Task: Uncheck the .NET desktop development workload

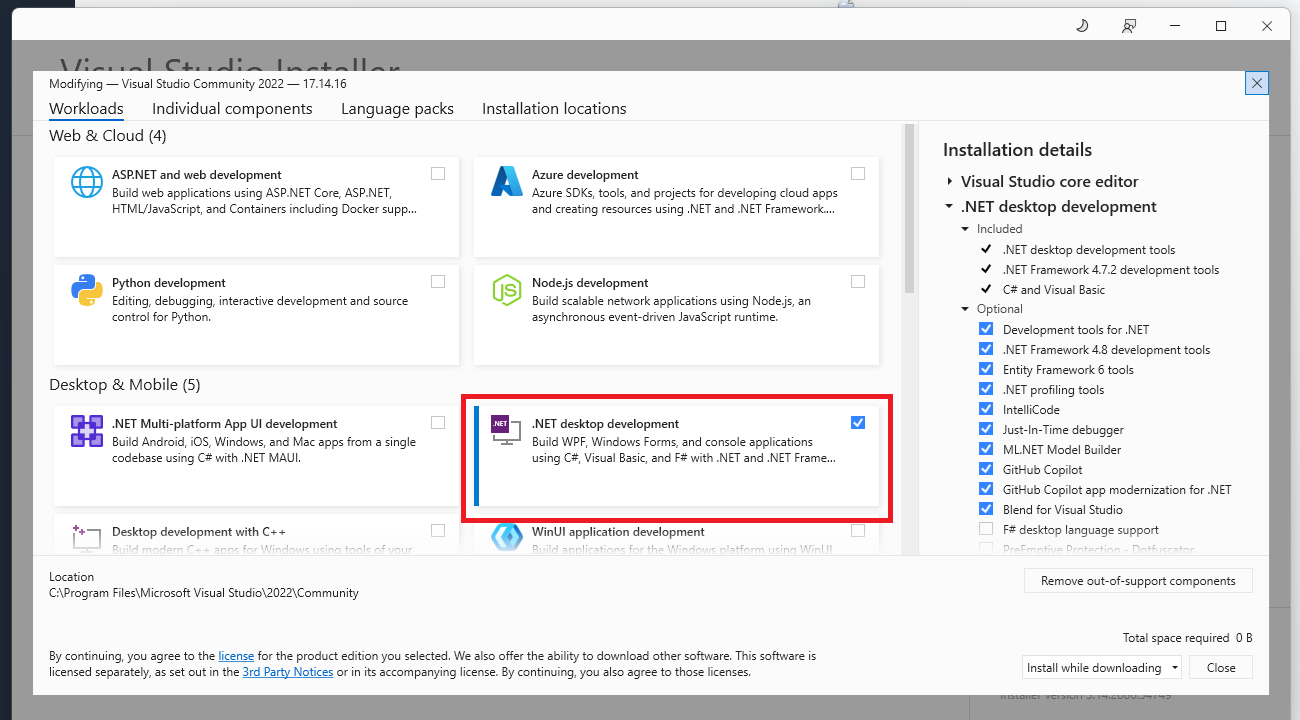Action: click(858, 423)
